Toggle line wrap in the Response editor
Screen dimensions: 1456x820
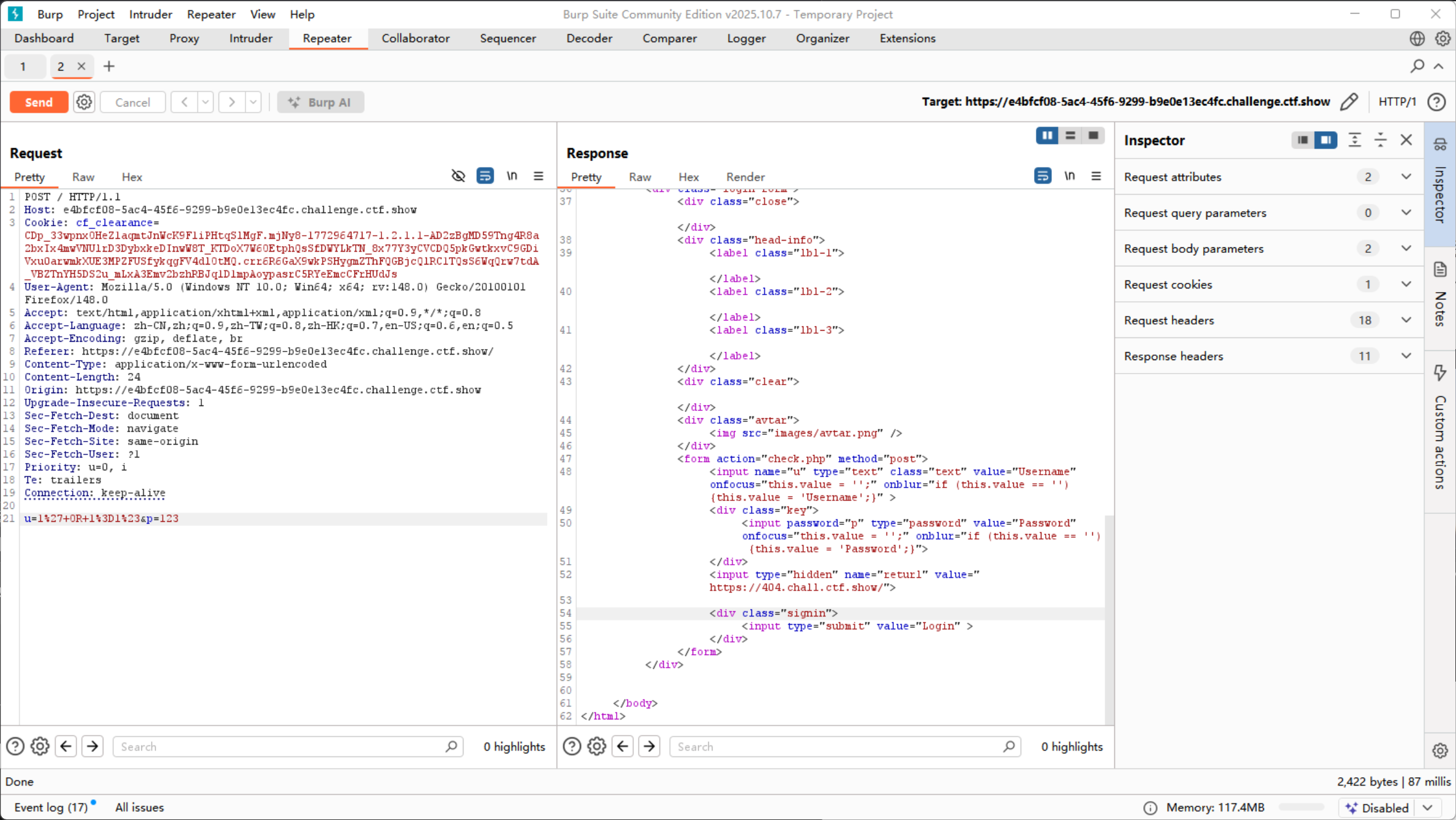1042,176
